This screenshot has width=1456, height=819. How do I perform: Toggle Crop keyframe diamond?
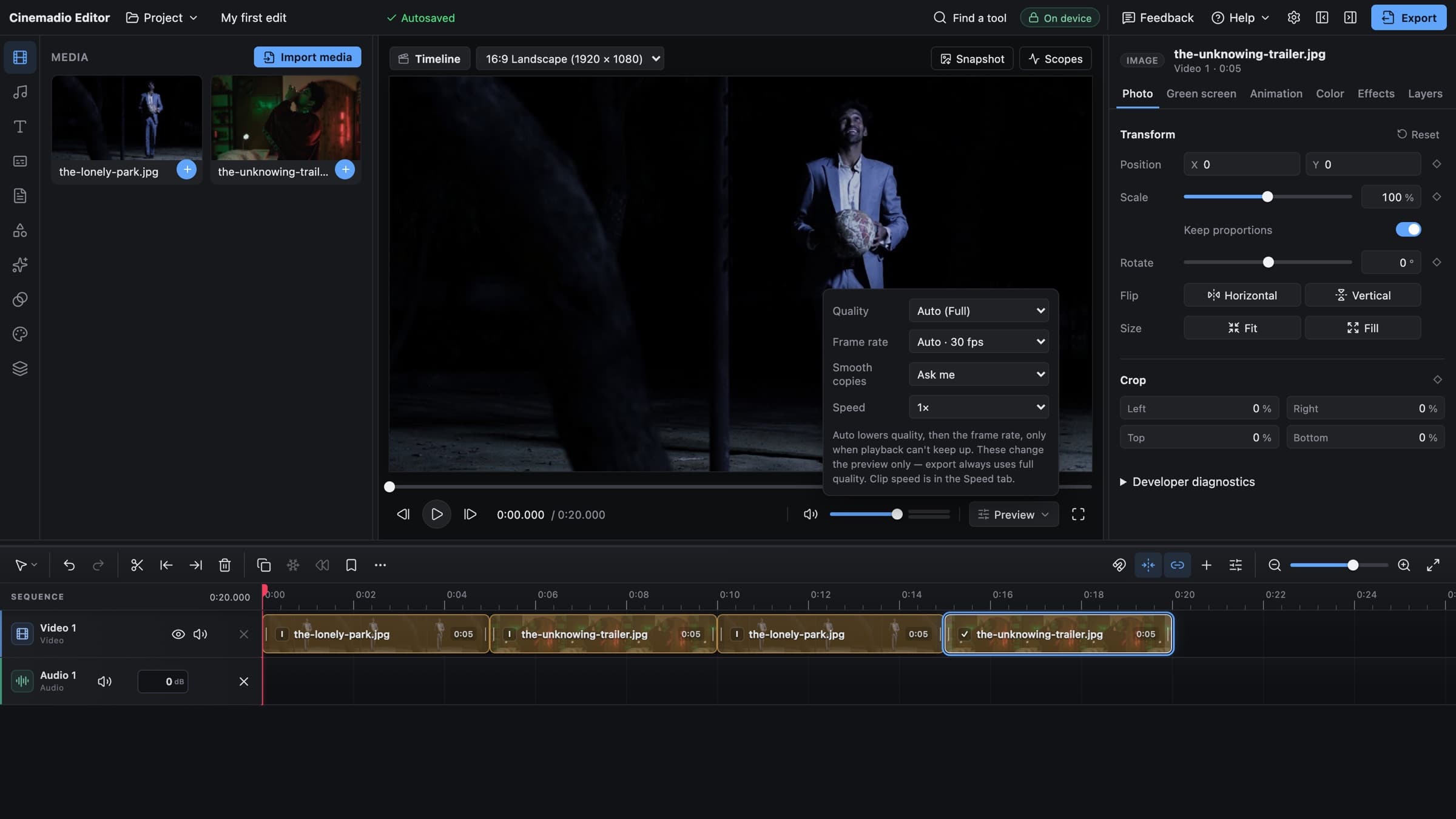click(x=1437, y=380)
